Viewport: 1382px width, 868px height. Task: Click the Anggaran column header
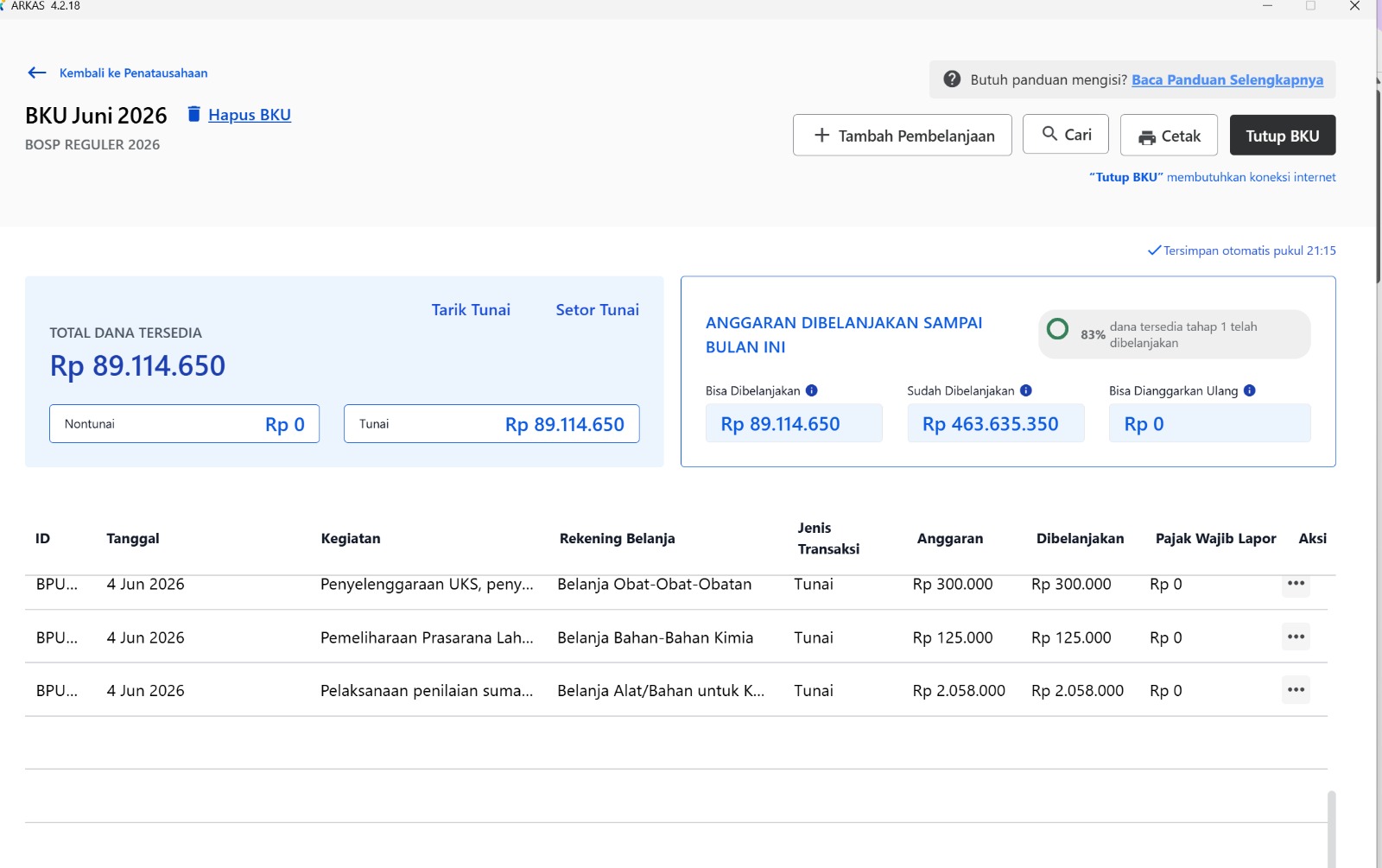click(950, 538)
